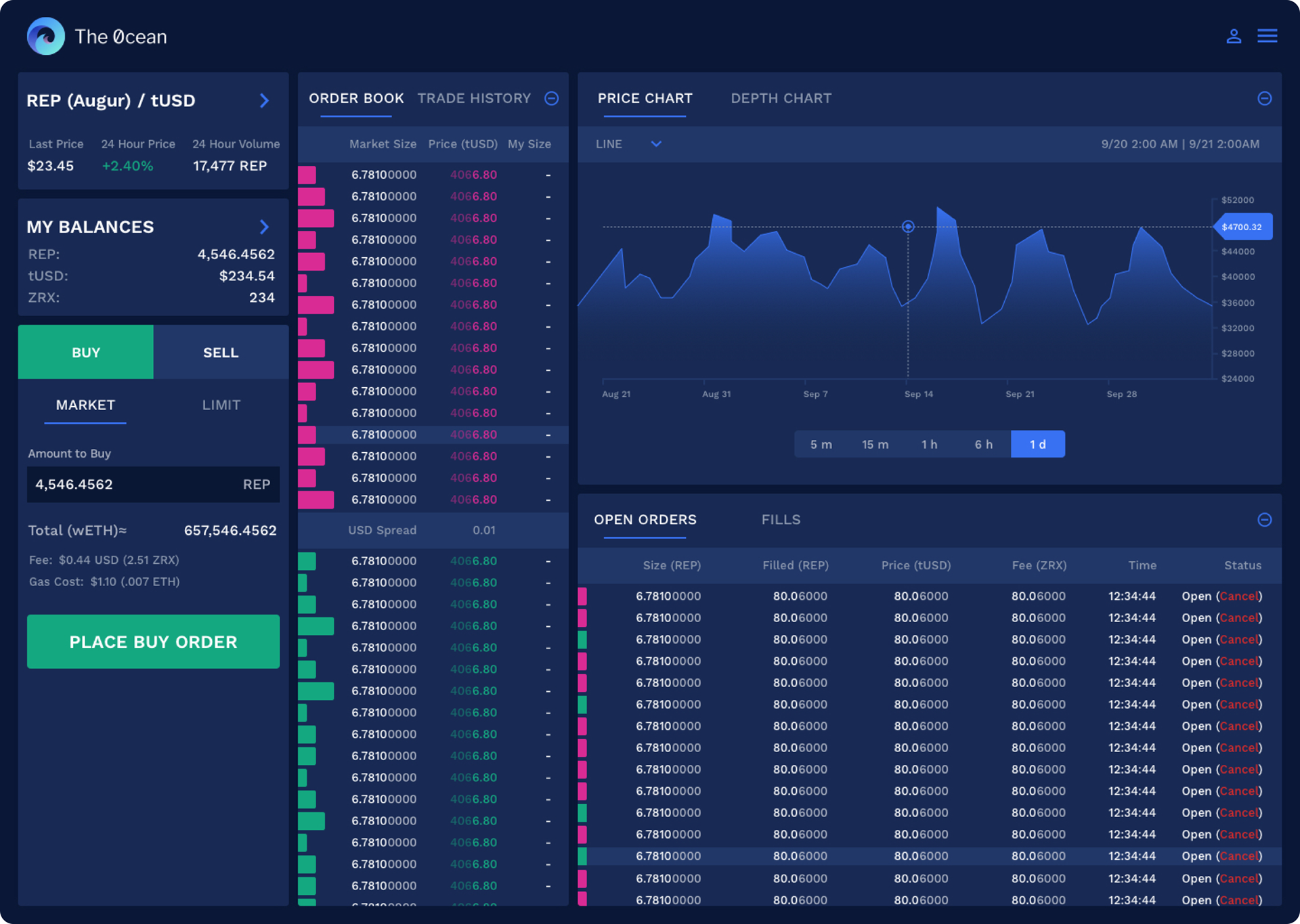
Task: Click the ZRX balance 234
Action: pos(262,297)
